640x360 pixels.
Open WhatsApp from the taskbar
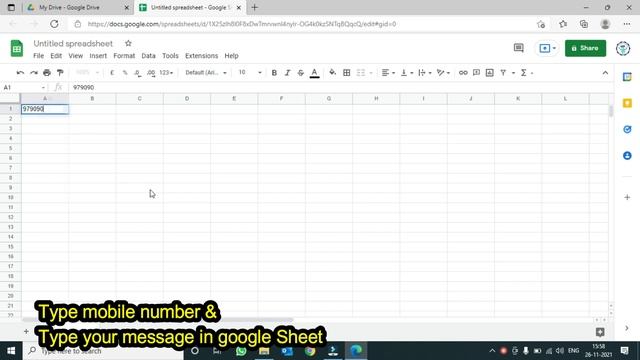(x=241, y=351)
